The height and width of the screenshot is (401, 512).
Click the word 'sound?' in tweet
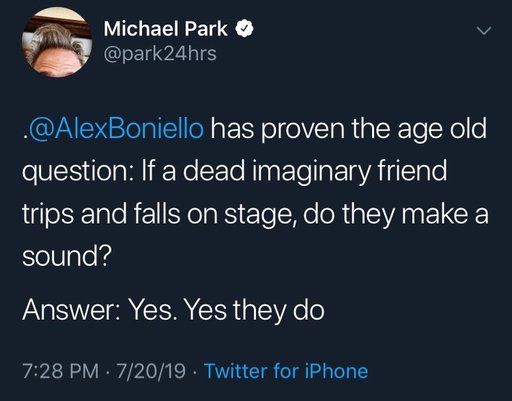(x=67, y=256)
